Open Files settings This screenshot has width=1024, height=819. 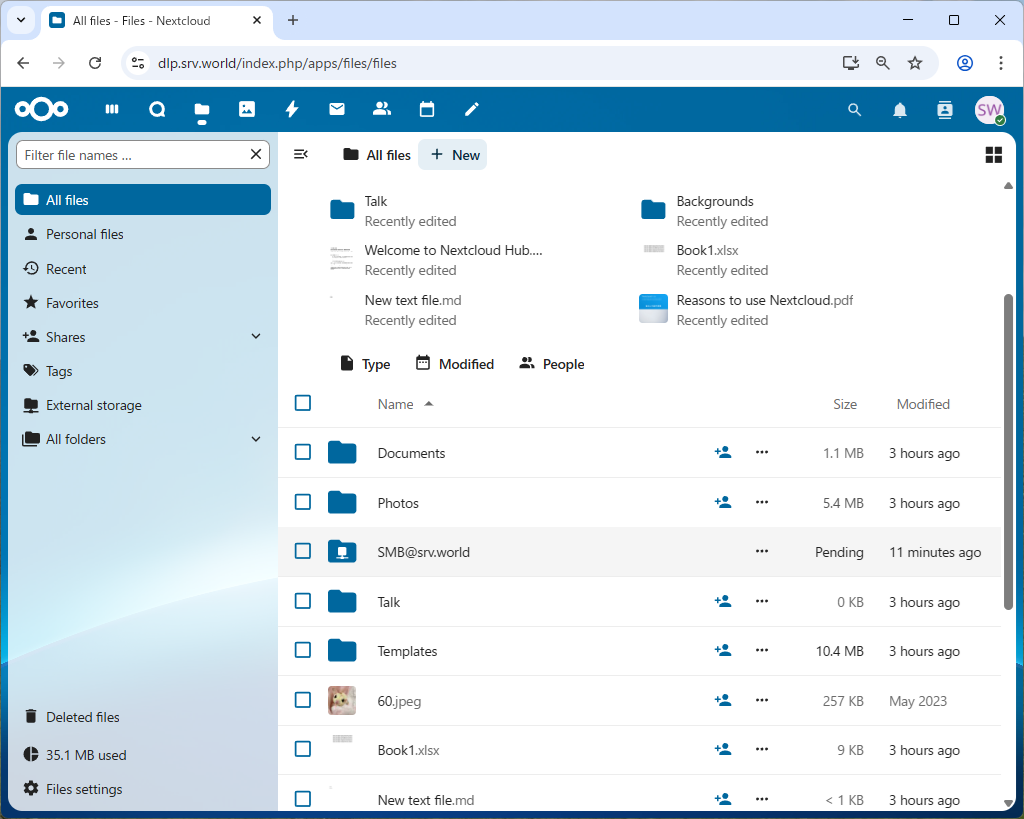[84, 789]
